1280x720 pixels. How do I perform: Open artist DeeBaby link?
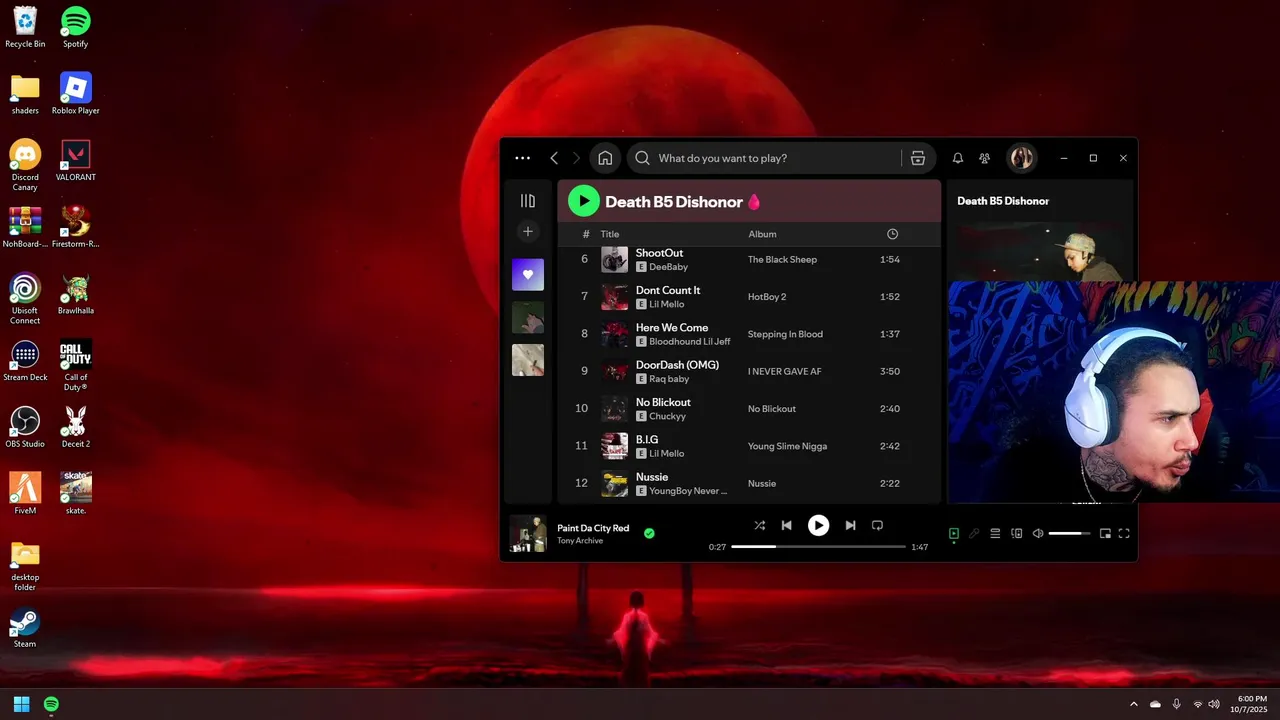pos(668,267)
